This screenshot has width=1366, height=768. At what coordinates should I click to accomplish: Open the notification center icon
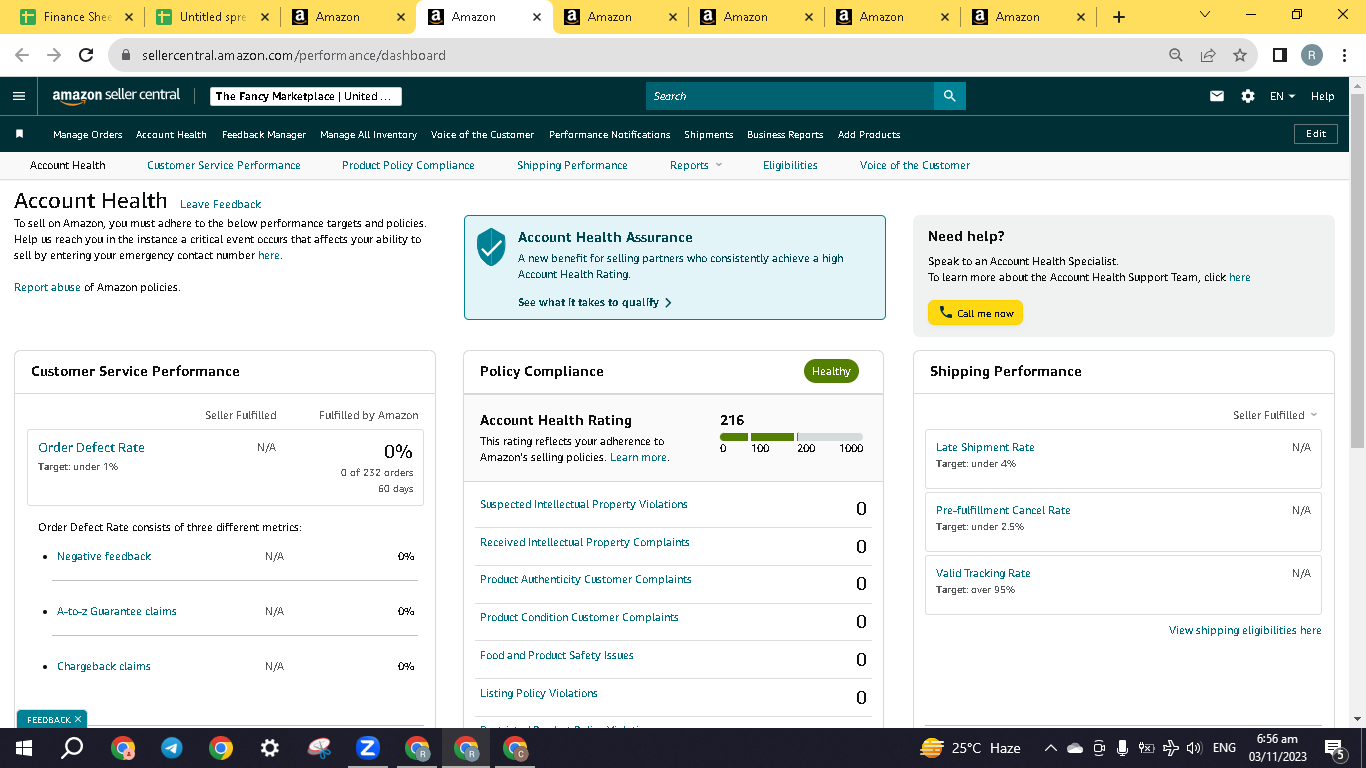[x=1335, y=748]
